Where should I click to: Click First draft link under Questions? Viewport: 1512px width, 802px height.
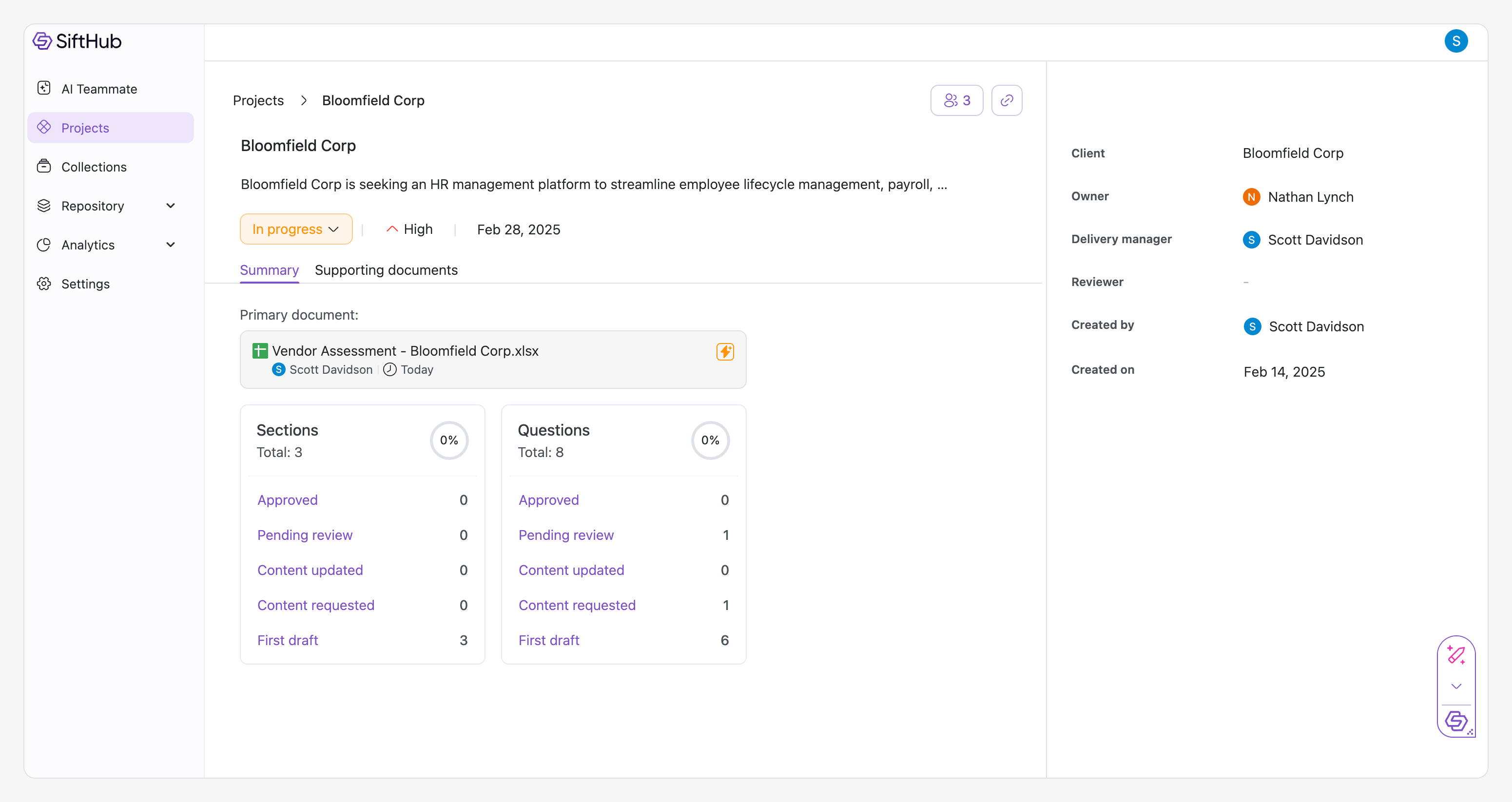coord(548,640)
